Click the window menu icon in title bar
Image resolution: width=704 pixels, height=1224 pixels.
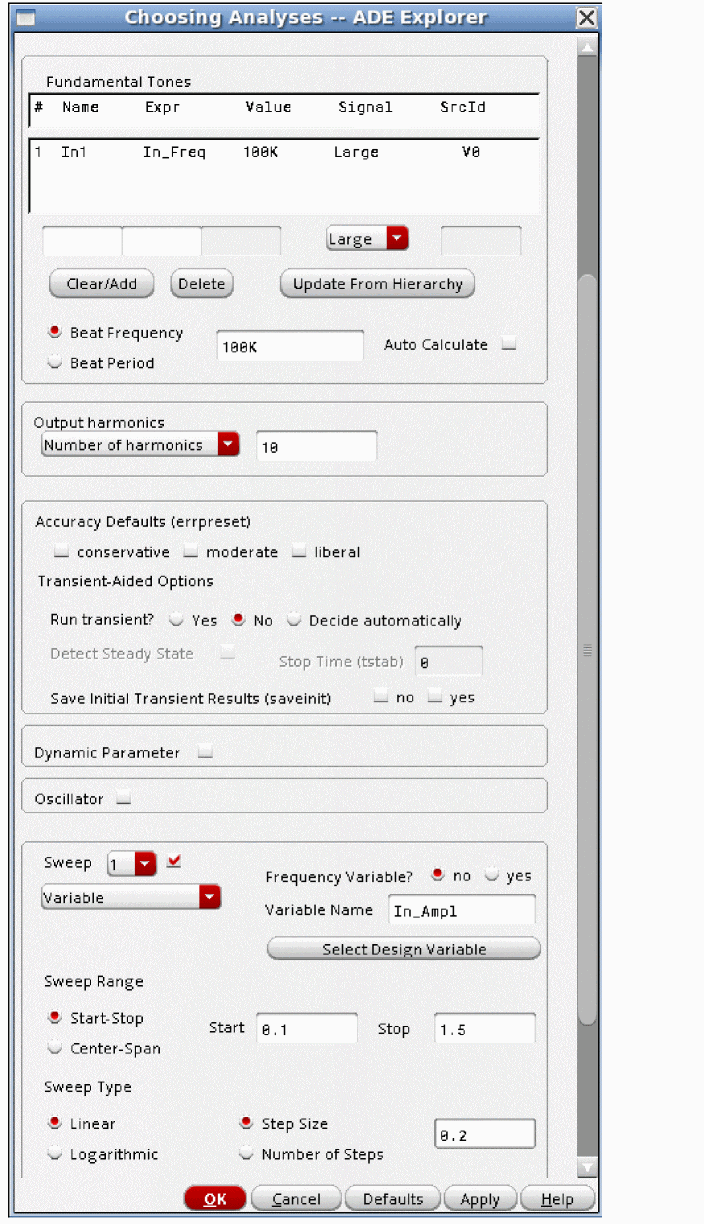point(25,17)
